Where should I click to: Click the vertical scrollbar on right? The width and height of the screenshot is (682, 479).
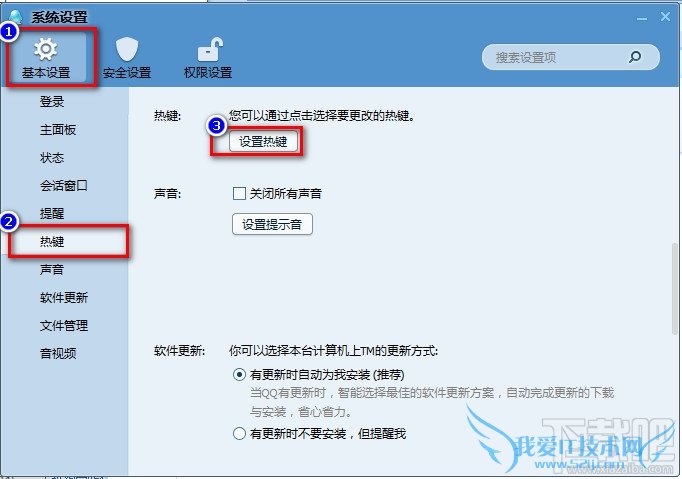[x=675, y=288]
